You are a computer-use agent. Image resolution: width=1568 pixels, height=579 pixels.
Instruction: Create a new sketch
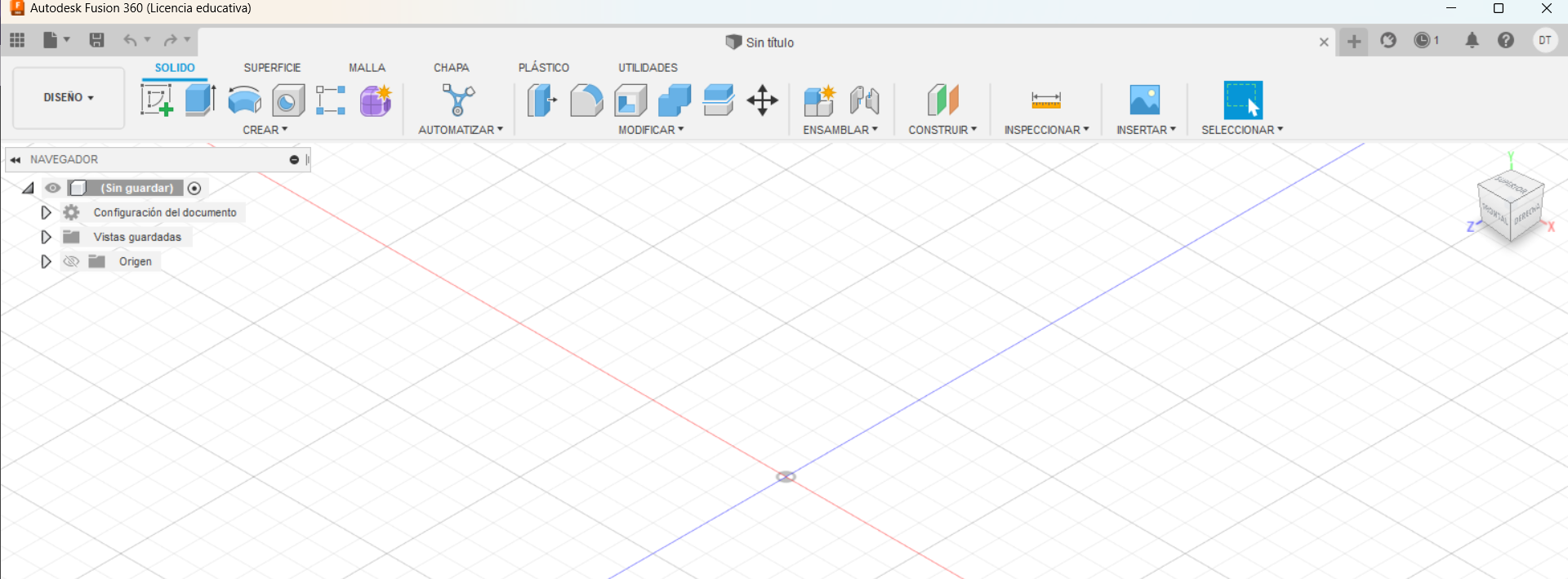click(156, 100)
